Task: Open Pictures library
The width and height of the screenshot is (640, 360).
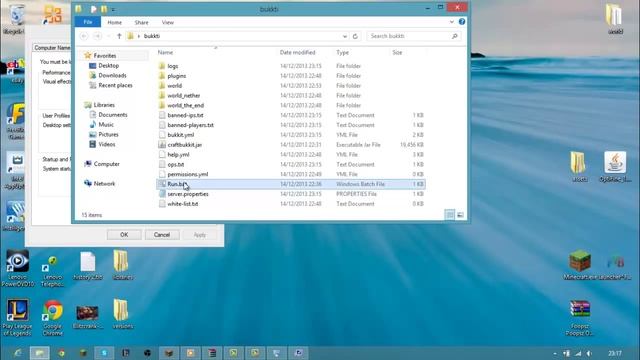Action: point(108,134)
